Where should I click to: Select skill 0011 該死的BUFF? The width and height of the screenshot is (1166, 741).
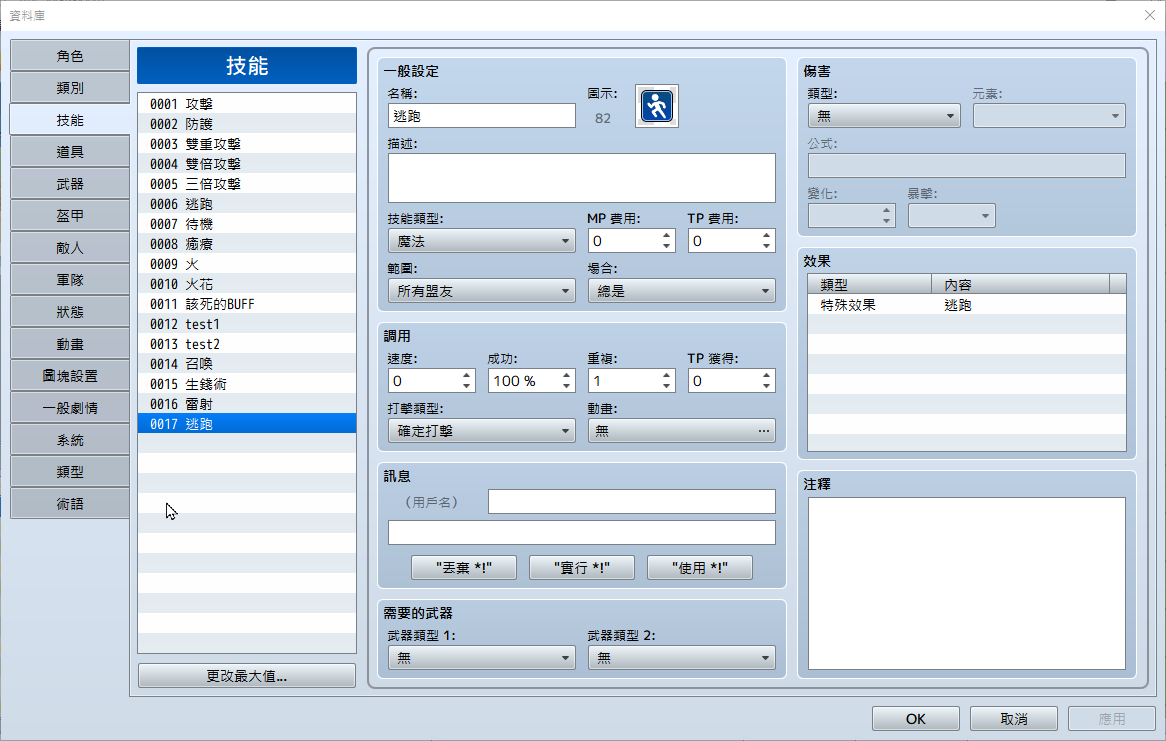click(x=247, y=304)
